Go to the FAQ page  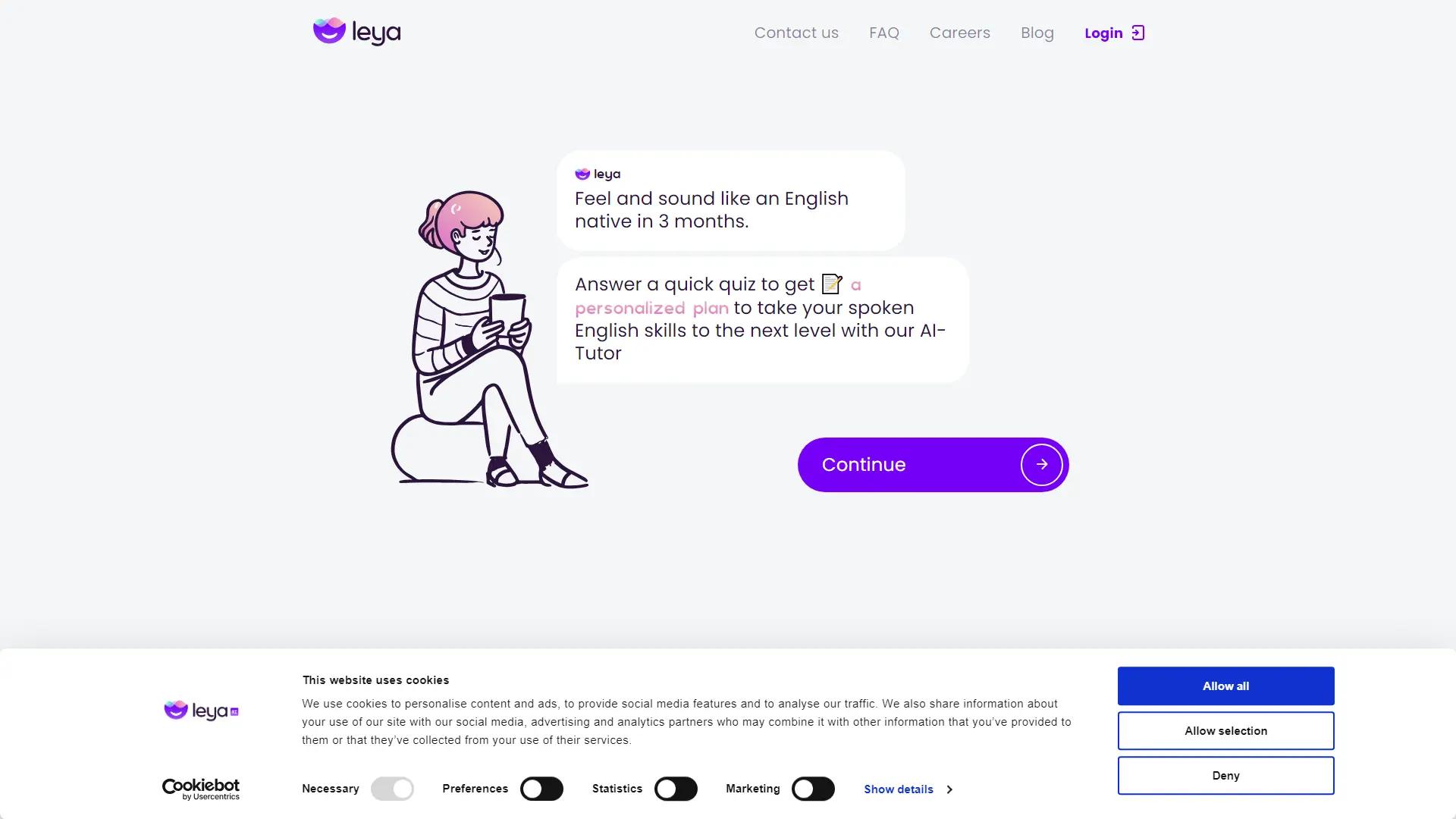884,33
